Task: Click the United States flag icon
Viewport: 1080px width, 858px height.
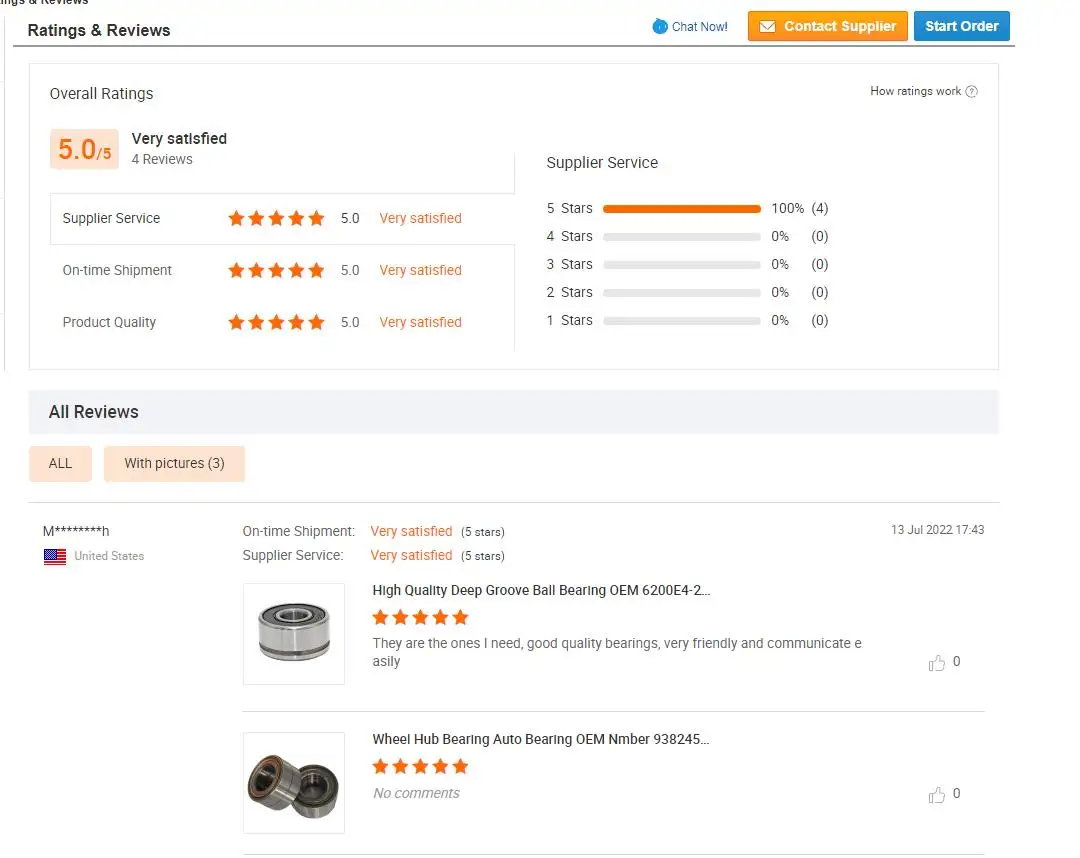Action: (55, 556)
